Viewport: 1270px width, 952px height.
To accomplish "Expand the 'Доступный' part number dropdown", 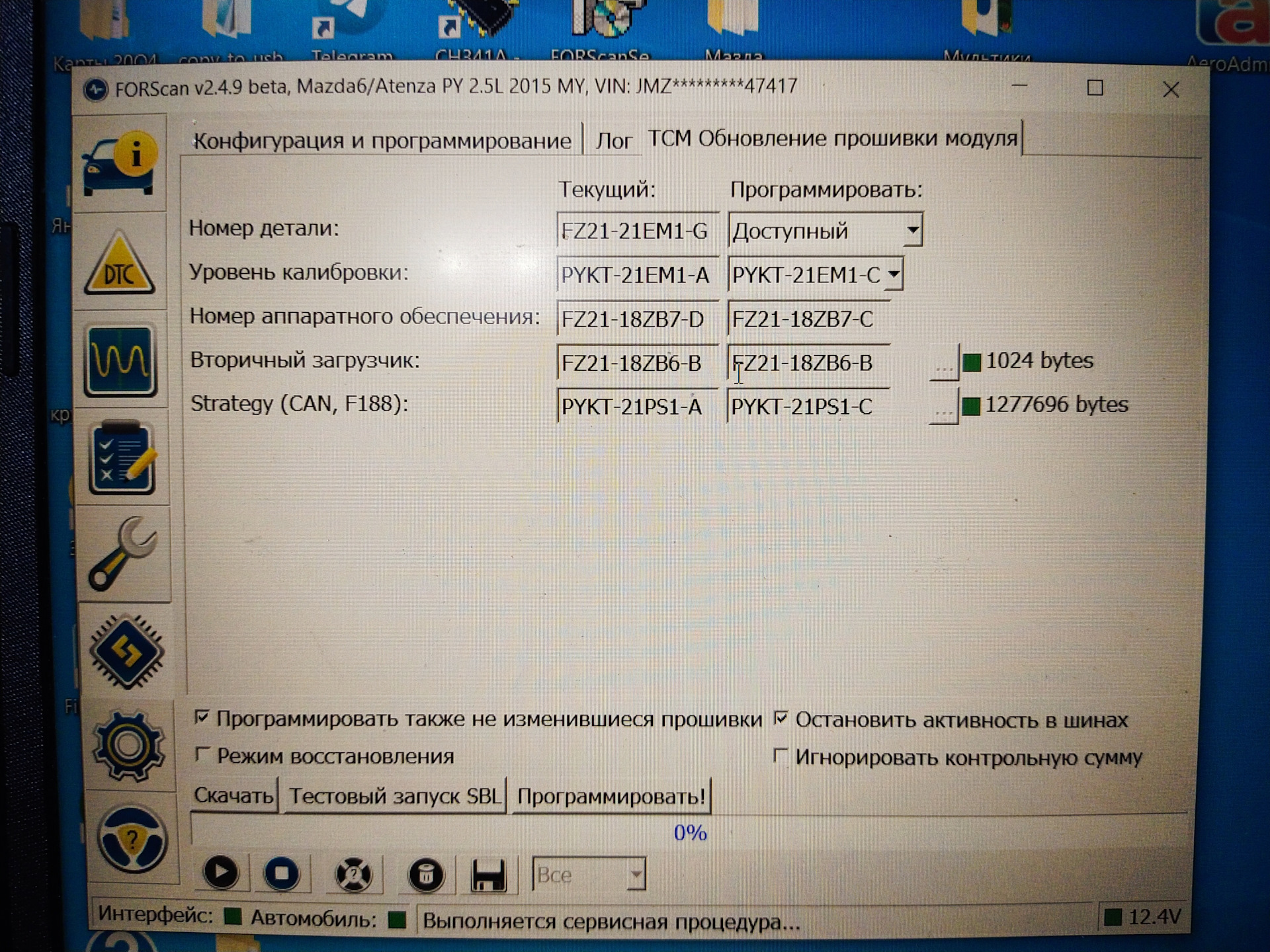I will (x=912, y=230).
